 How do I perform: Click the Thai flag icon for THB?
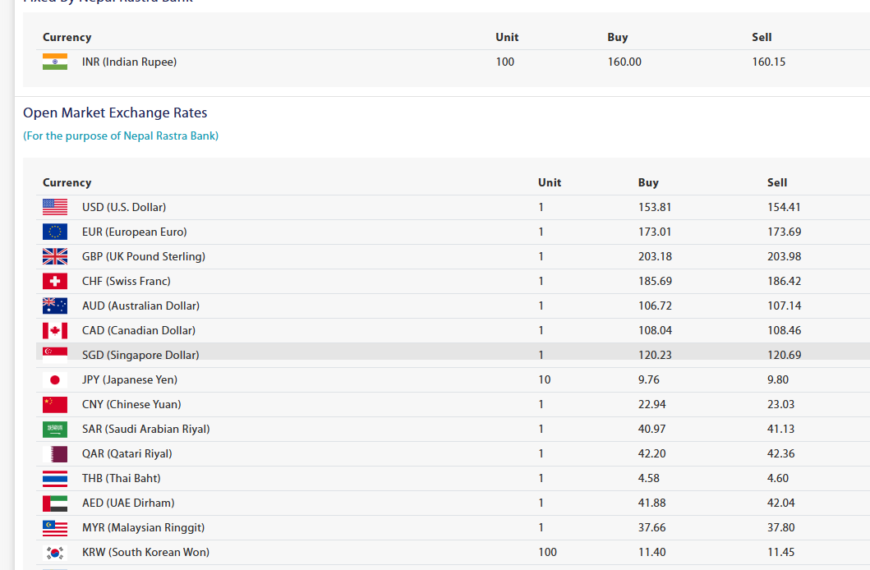[x=55, y=478]
